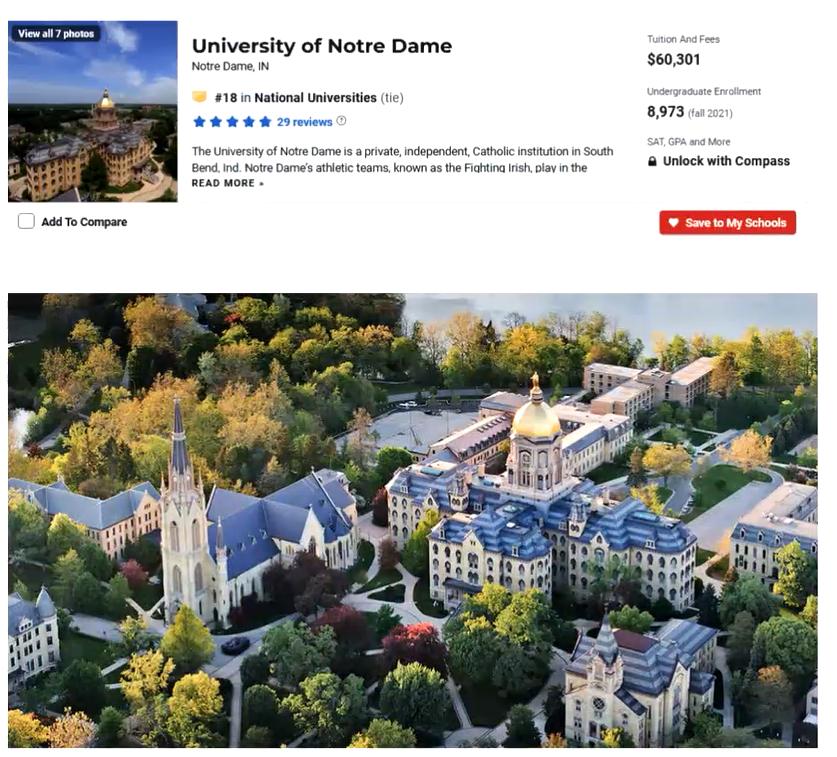837x757 pixels.
Task: Click the fifth blue rating star
Action: pyautogui.click(x=265, y=122)
